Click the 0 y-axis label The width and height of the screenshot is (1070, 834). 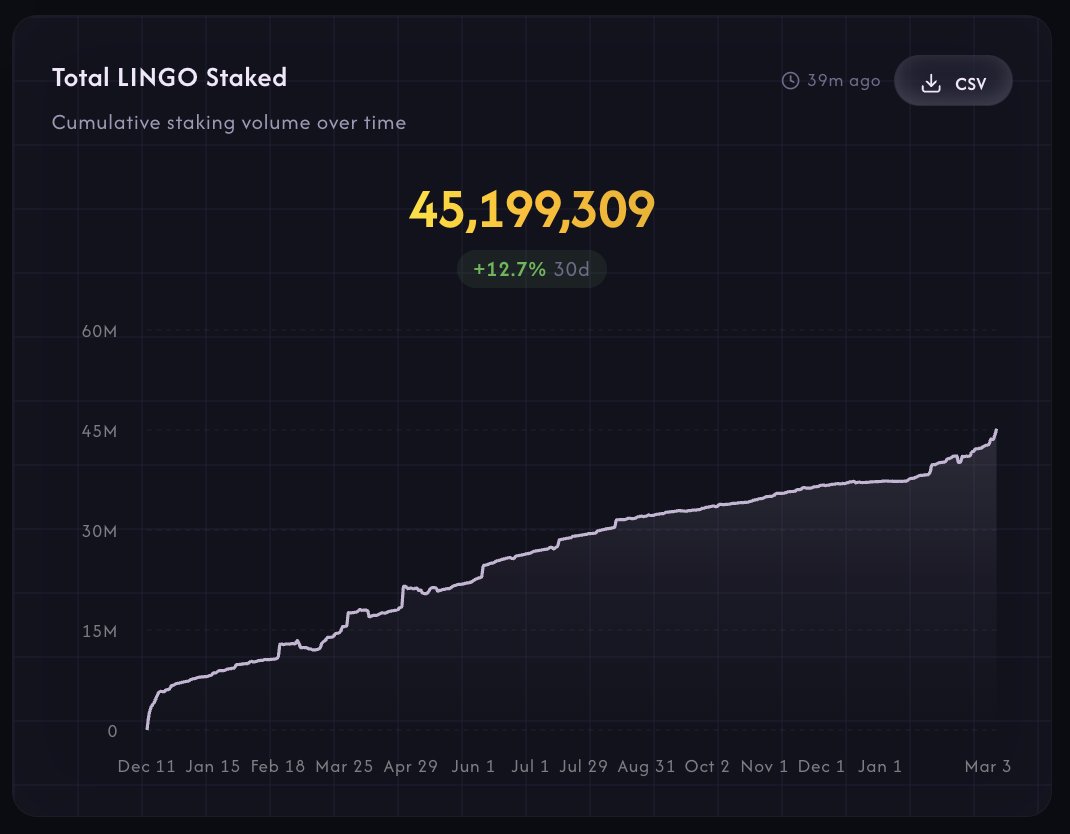113,731
